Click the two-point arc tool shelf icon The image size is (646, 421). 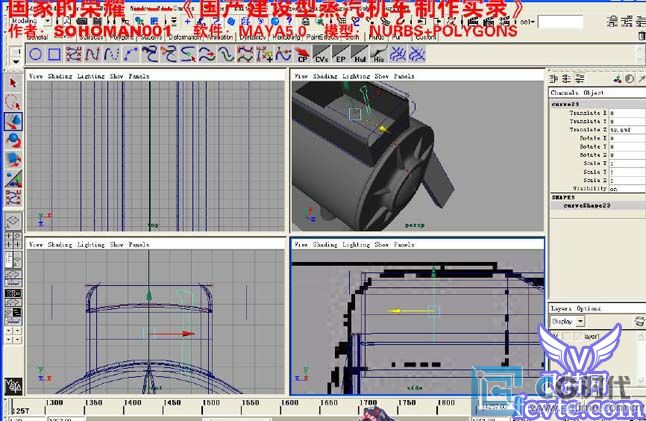[x=131, y=54]
